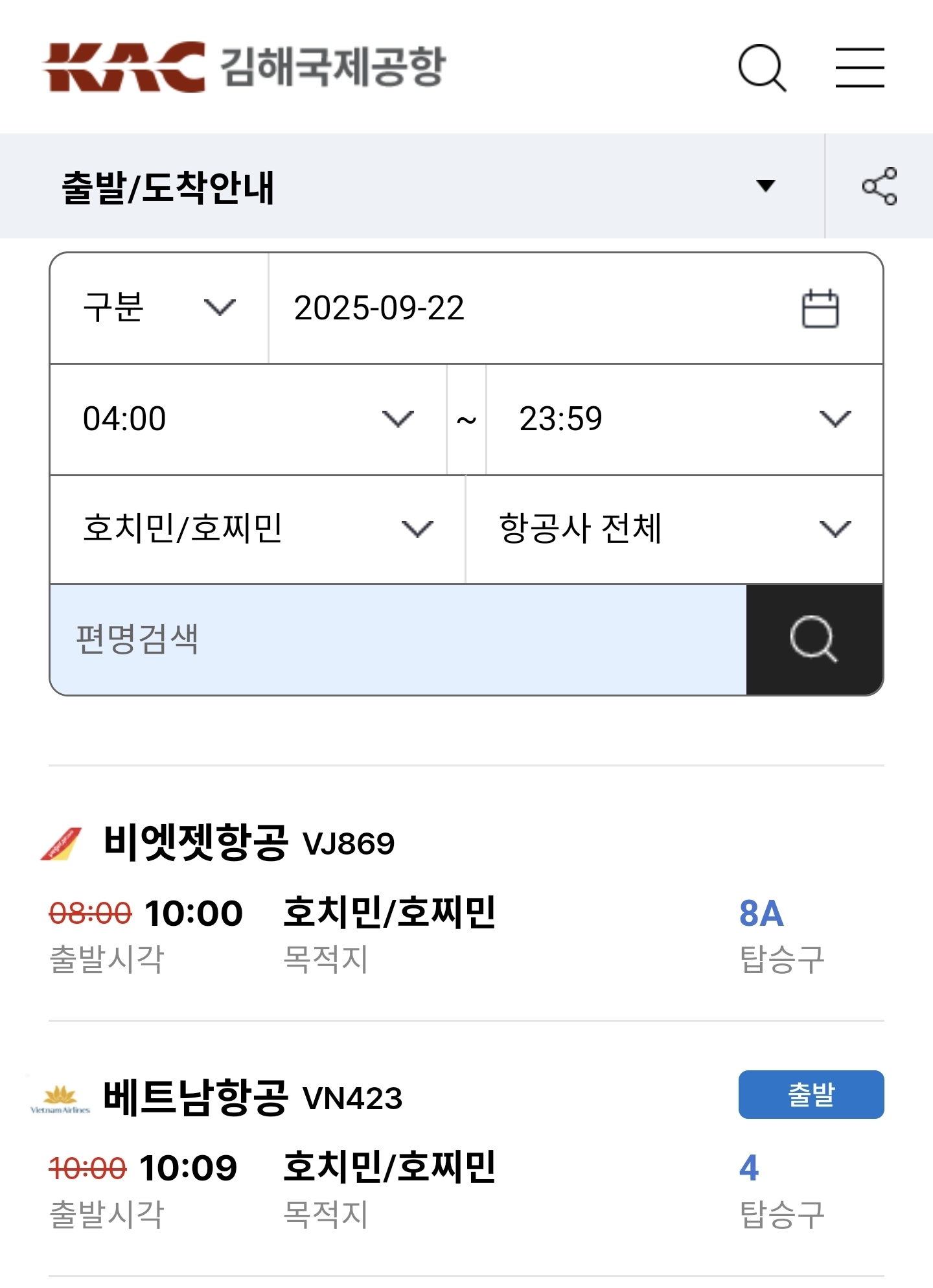
Task: Click the 편명검색 flight number field
Action: click(398, 640)
